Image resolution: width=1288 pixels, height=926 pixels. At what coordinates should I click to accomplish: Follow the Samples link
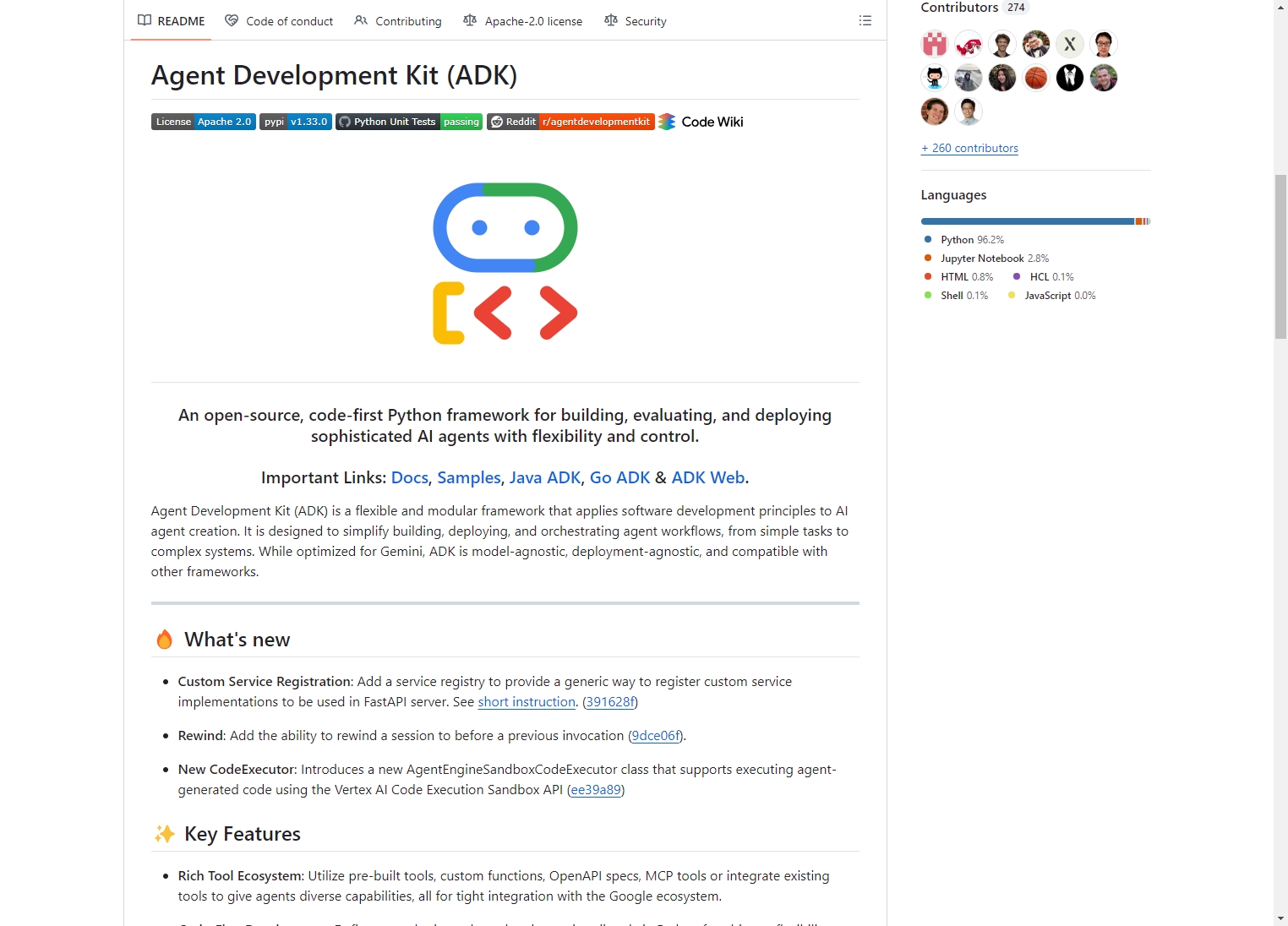pyautogui.click(x=469, y=477)
